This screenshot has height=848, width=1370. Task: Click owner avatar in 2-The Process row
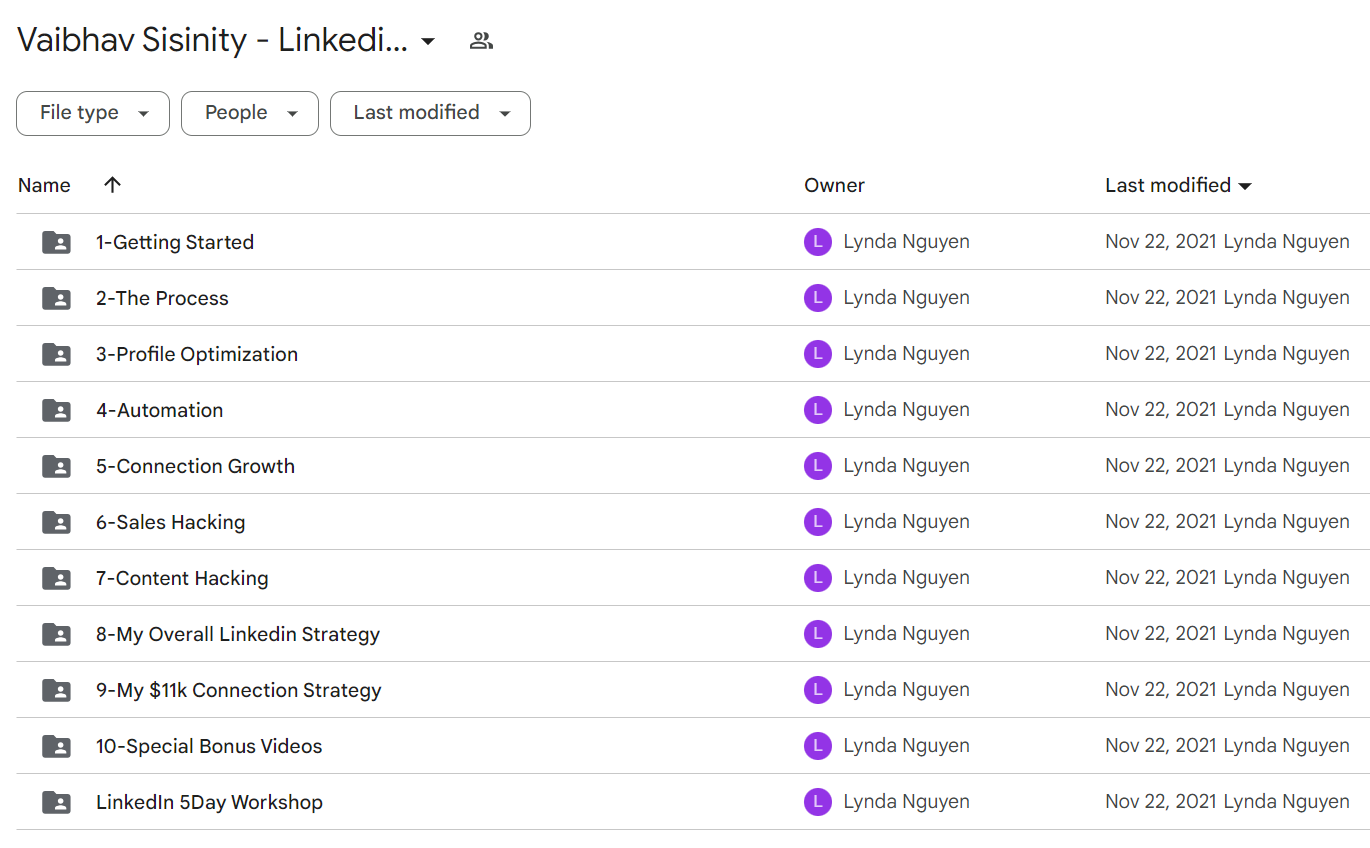818,298
